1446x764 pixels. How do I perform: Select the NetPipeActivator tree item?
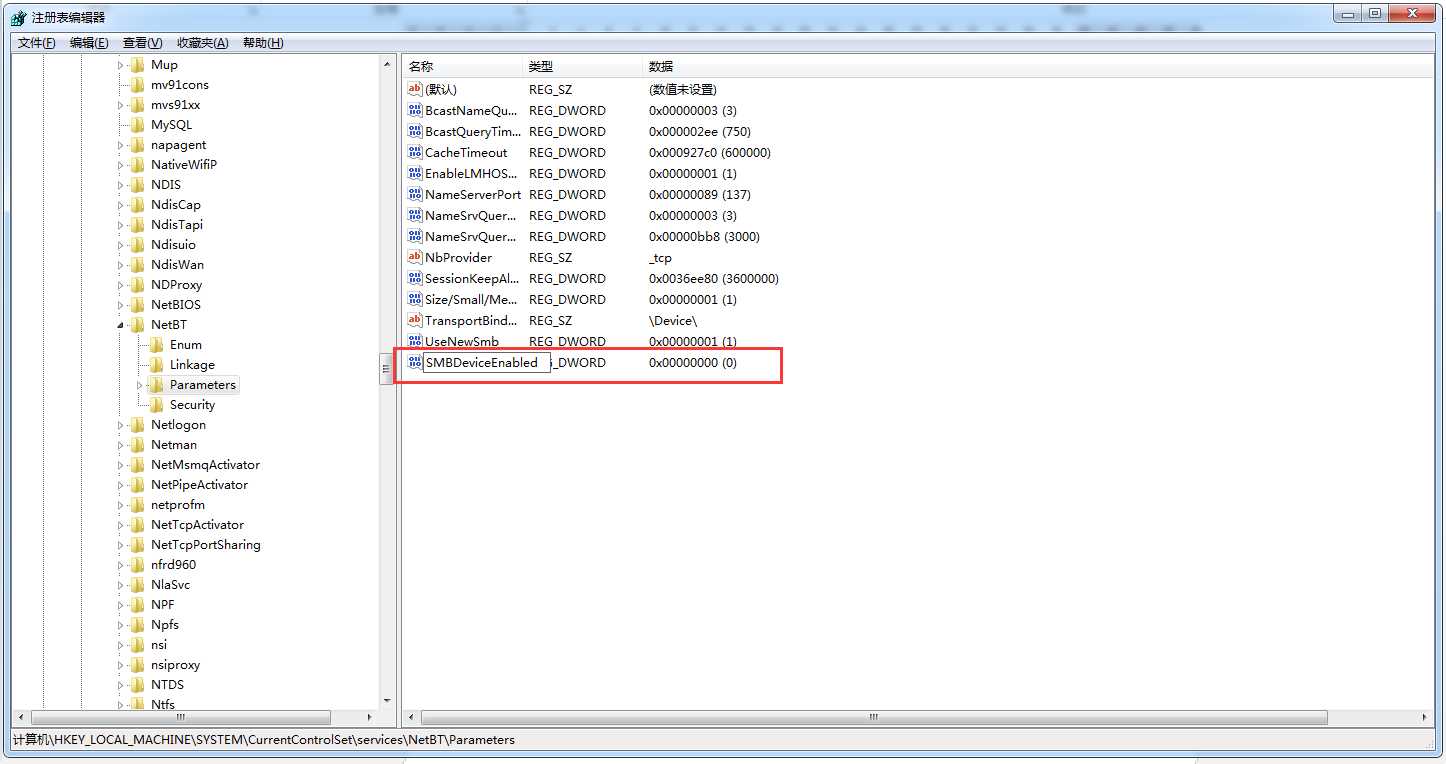pyautogui.click(x=199, y=485)
